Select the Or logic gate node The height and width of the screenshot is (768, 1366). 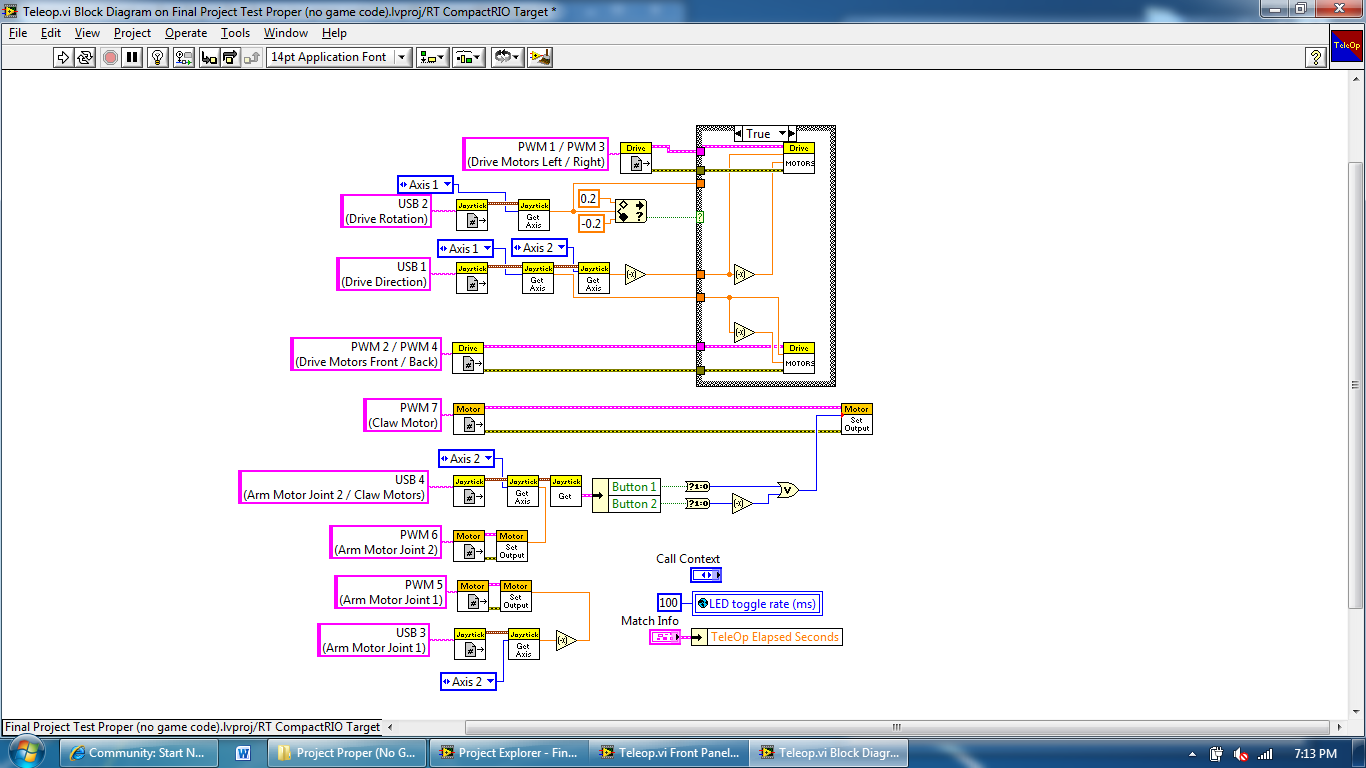coord(788,490)
